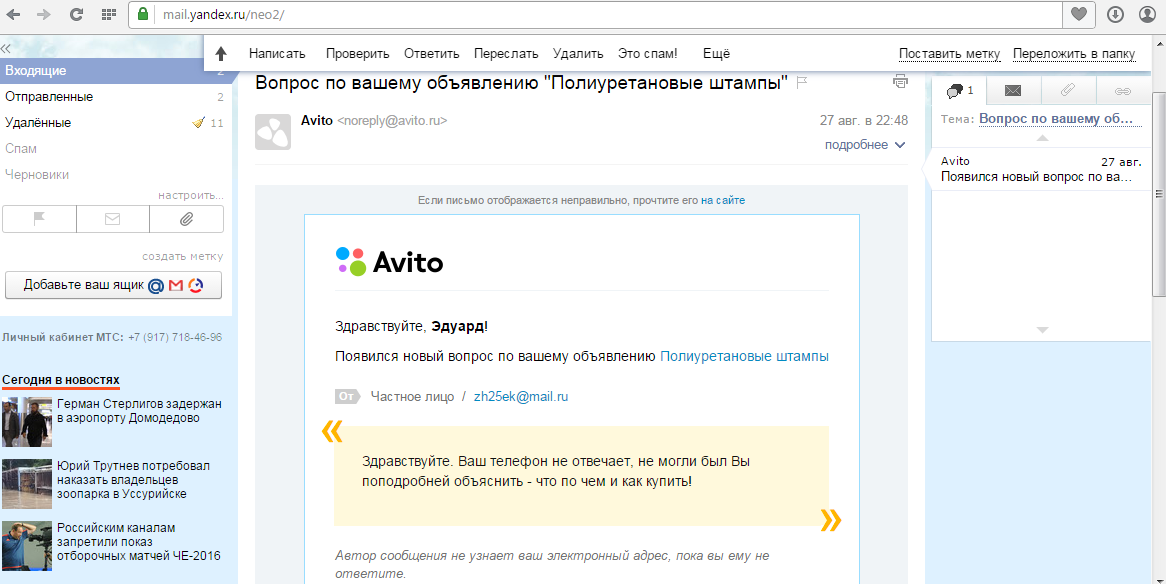This screenshot has width=1166, height=584.
Task: Filter by flagged messages flag button
Action: [39, 219]
